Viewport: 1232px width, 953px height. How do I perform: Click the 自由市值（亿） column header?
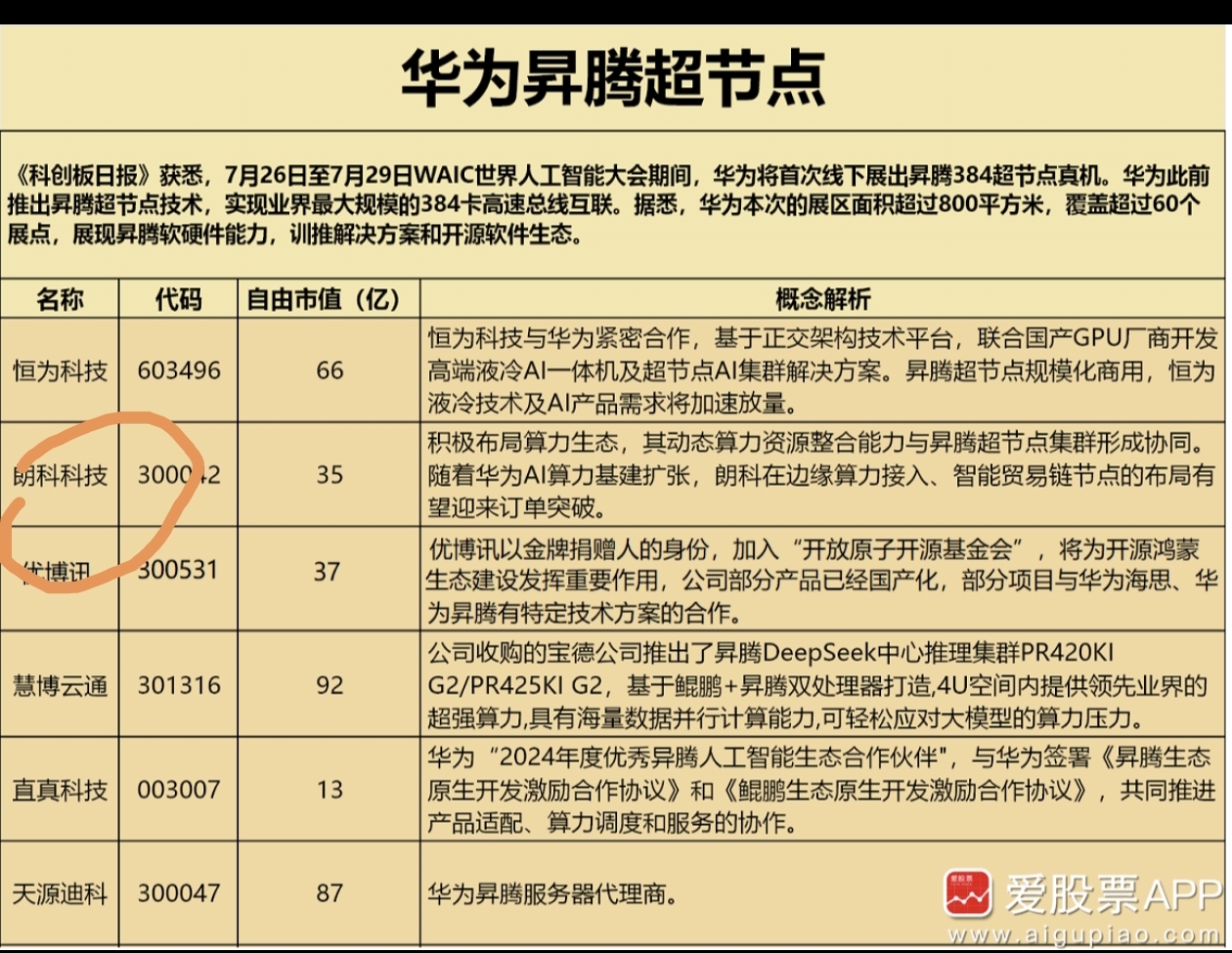tap(329, 298)
